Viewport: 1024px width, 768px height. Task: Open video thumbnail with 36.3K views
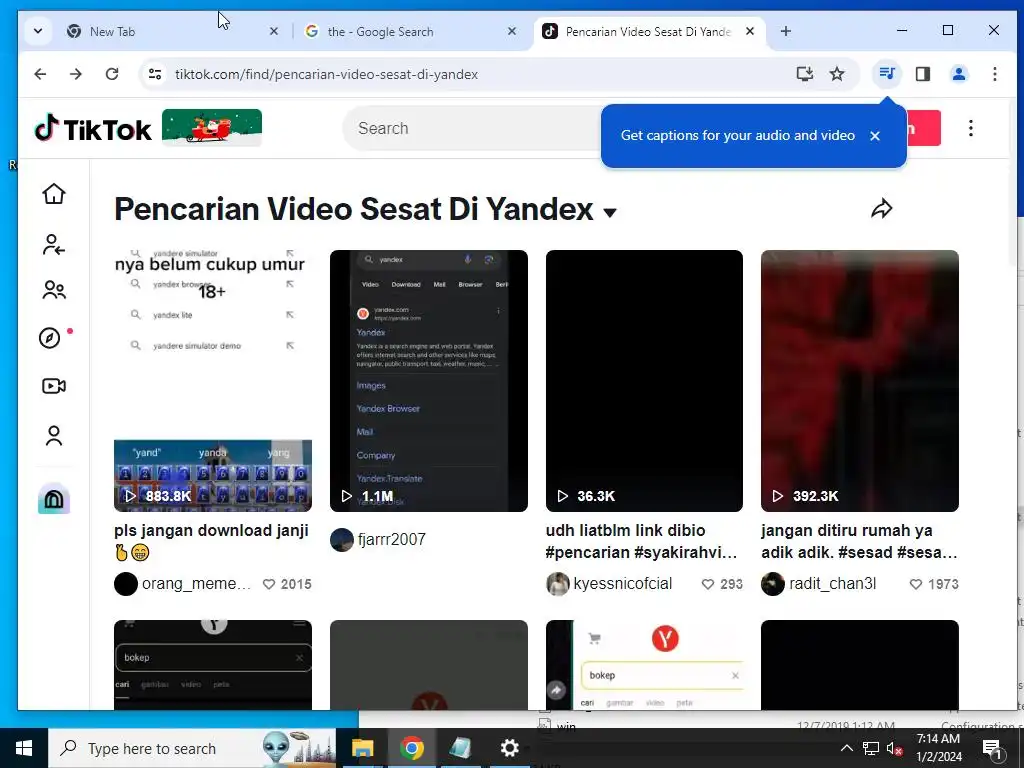(644, 381)
